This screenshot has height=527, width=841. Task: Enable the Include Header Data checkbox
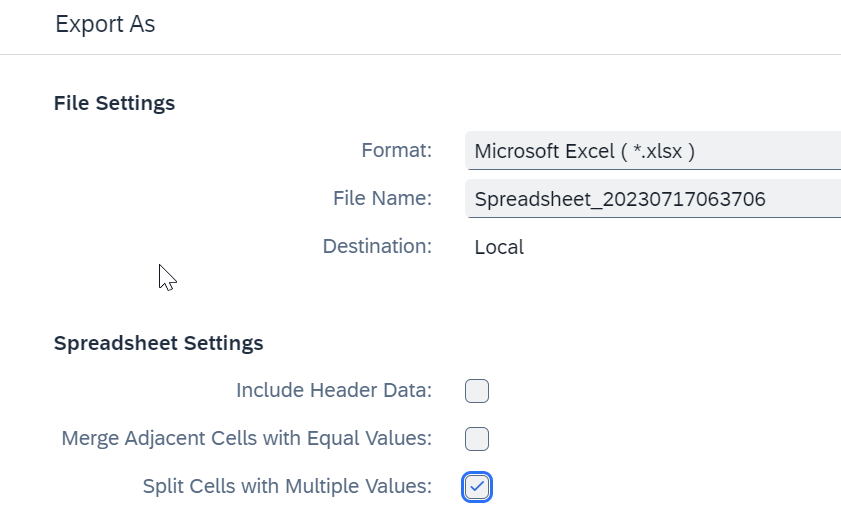(477, 391)
